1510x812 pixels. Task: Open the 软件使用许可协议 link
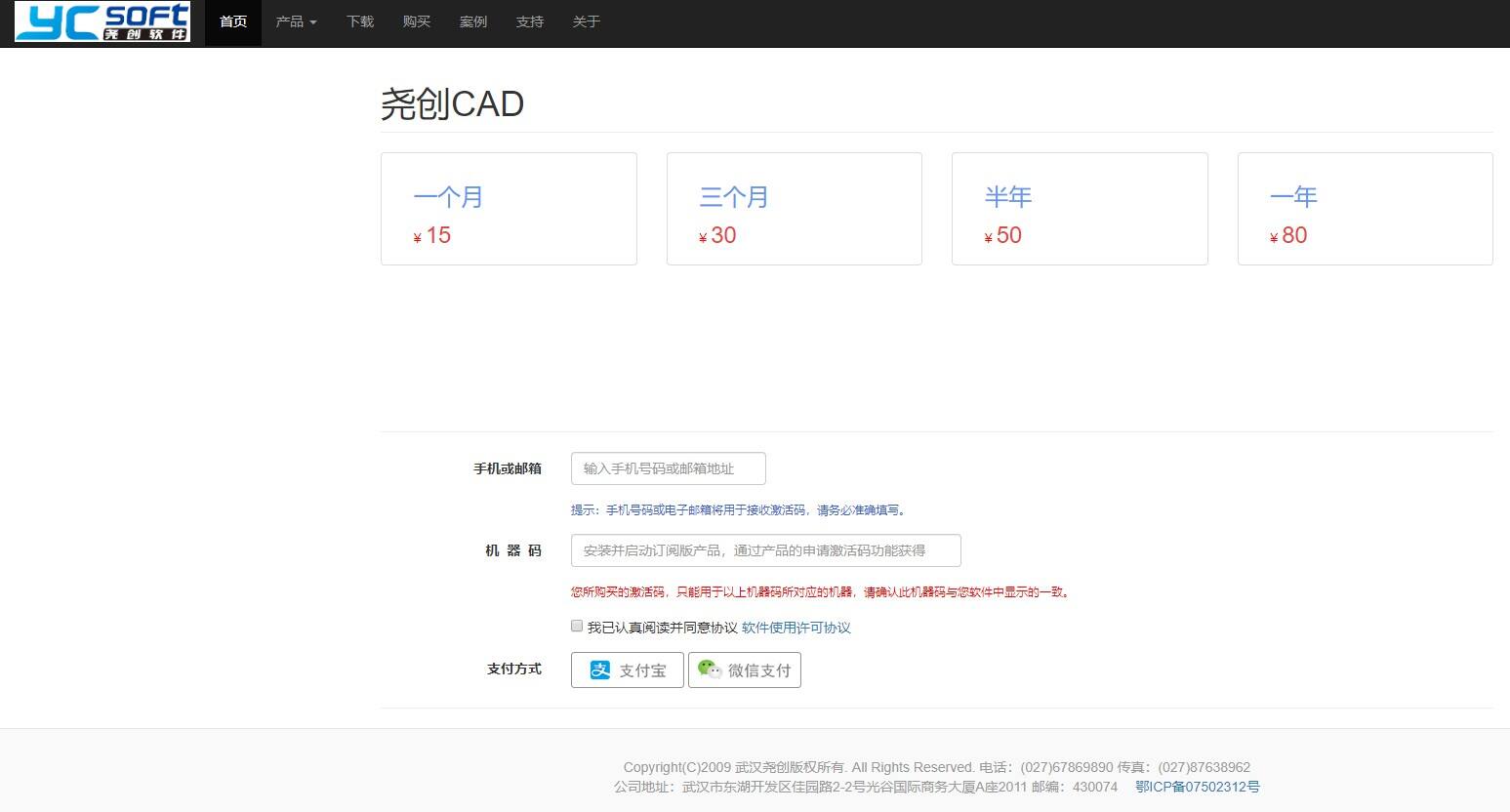pos(796,628)
